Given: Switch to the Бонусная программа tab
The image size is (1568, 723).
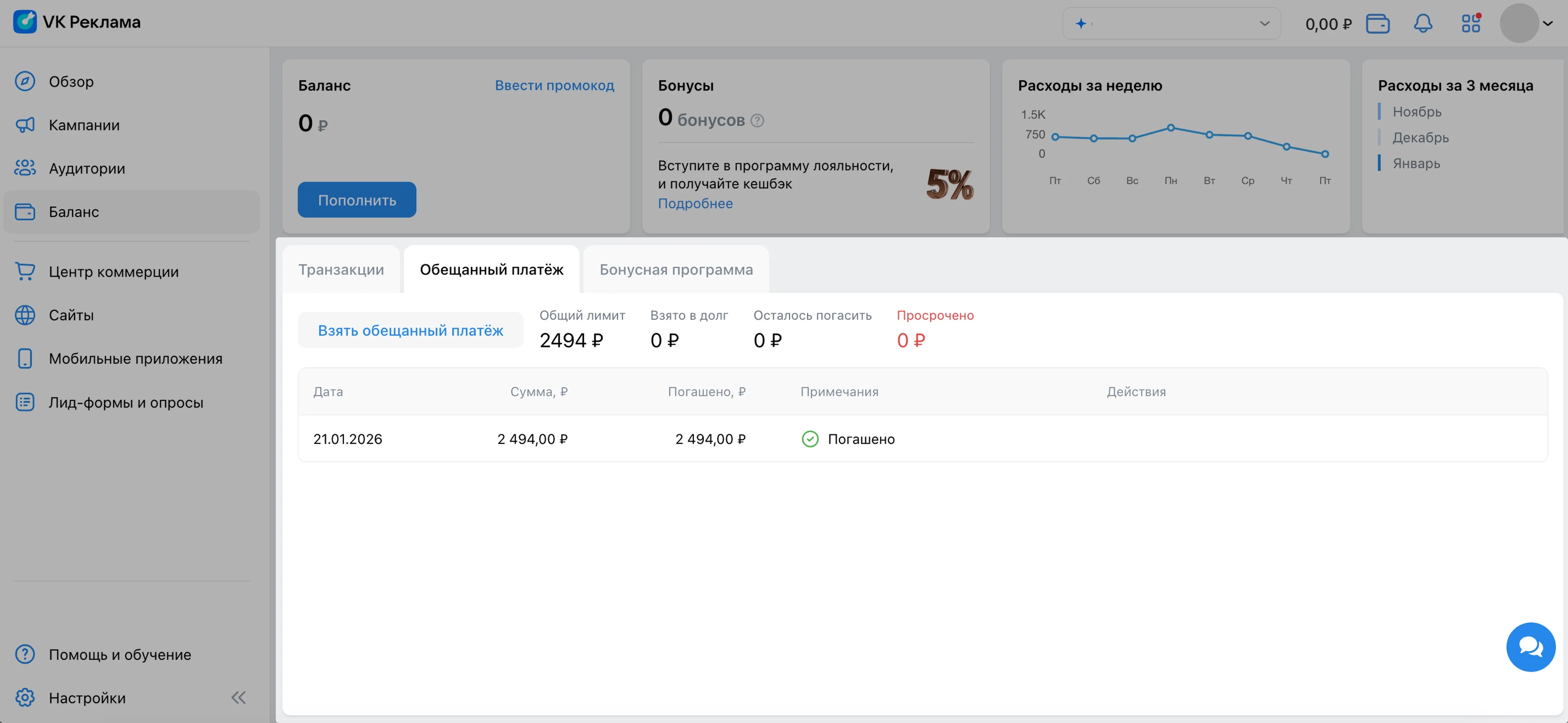Looking at the screenshot, I should coord(676,270).
